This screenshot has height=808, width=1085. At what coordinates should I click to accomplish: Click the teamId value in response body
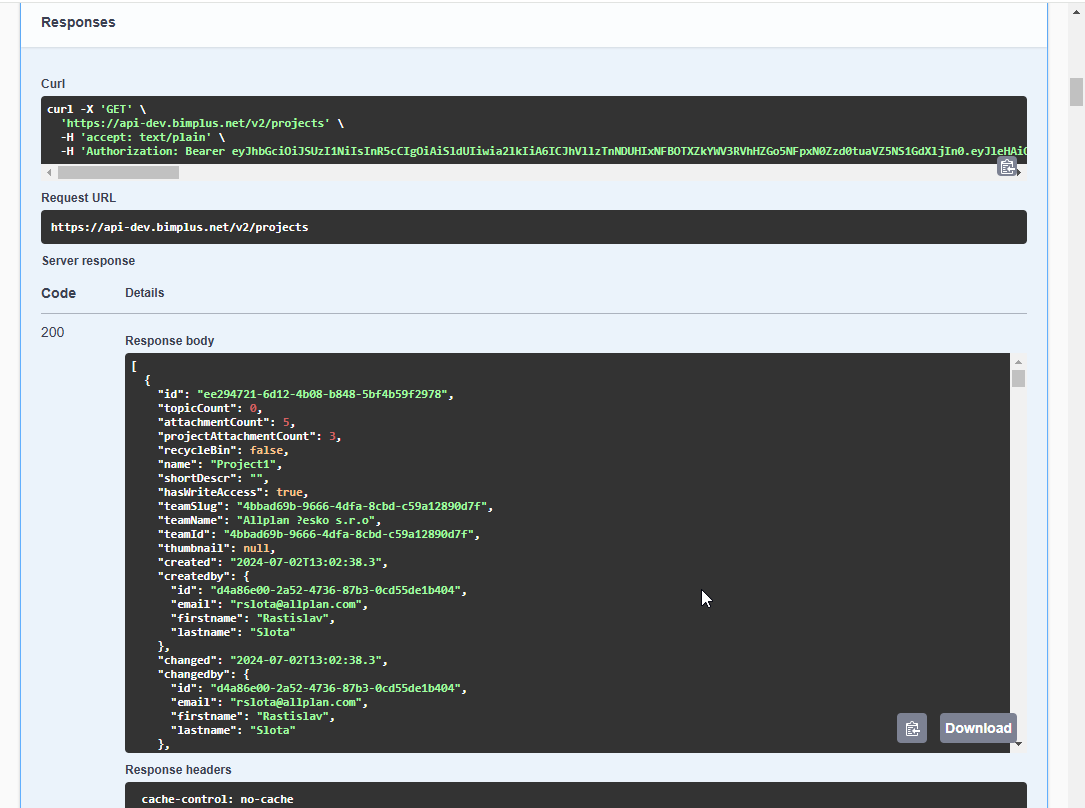(349, 534)
